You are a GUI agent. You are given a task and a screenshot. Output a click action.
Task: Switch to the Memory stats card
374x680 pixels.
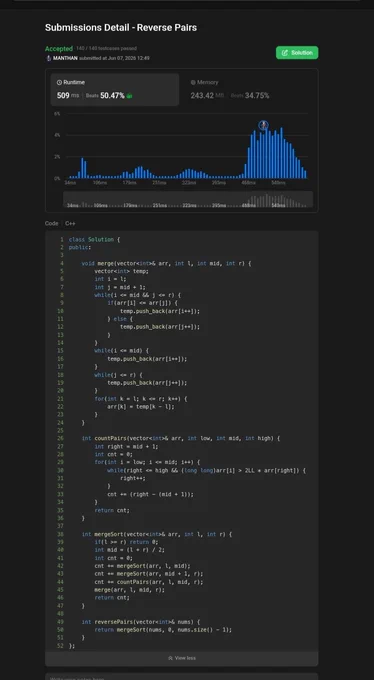pyautogui.click(x=249, y=89)
